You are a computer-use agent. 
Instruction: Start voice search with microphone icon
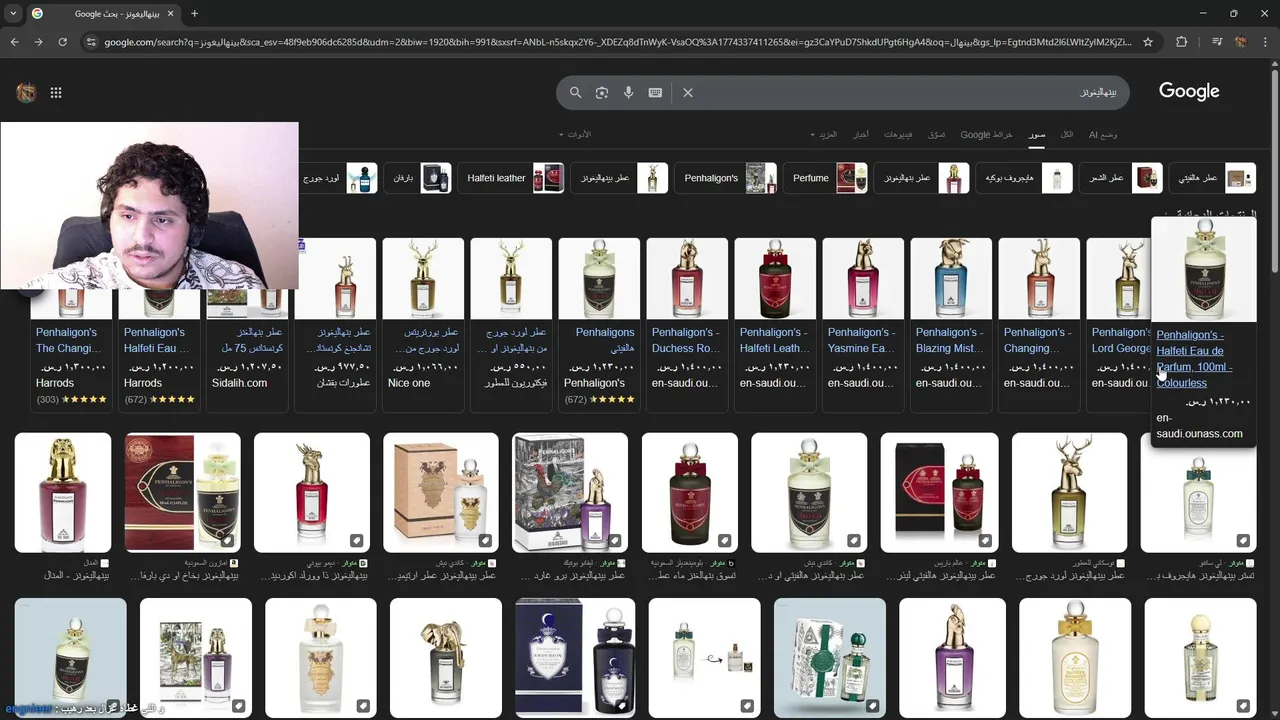pyautogui.click(x=628, y=92)
